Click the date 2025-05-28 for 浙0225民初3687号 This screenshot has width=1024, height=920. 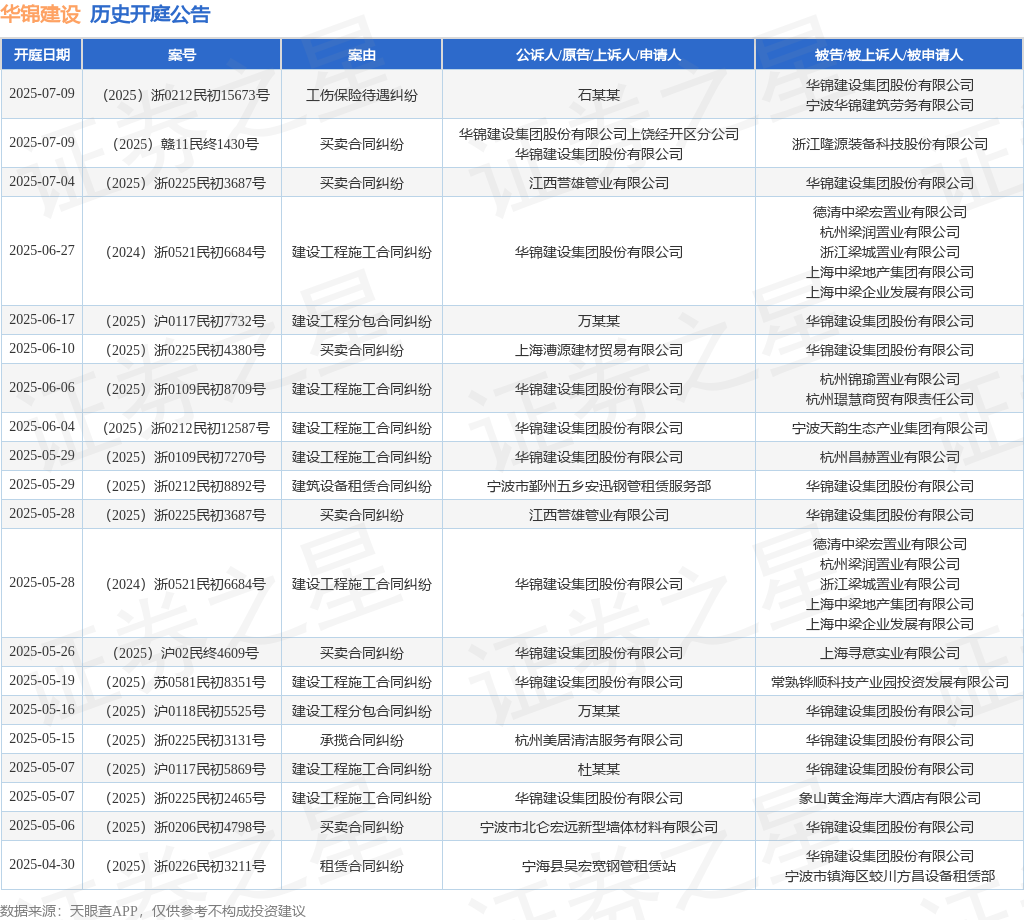click(42, 514)
